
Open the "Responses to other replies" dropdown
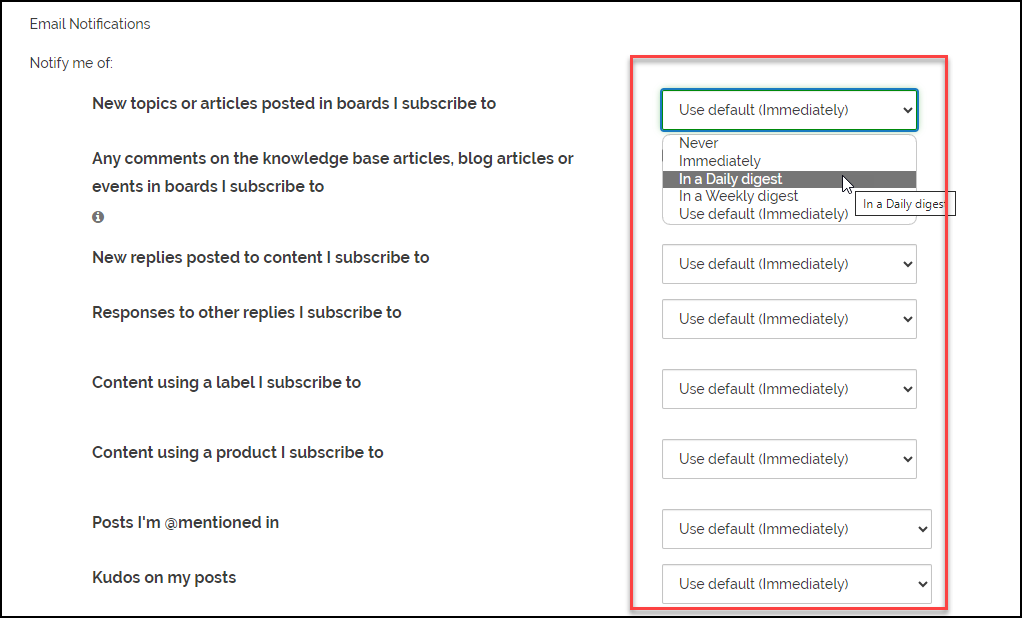click(x=788, y=318)
